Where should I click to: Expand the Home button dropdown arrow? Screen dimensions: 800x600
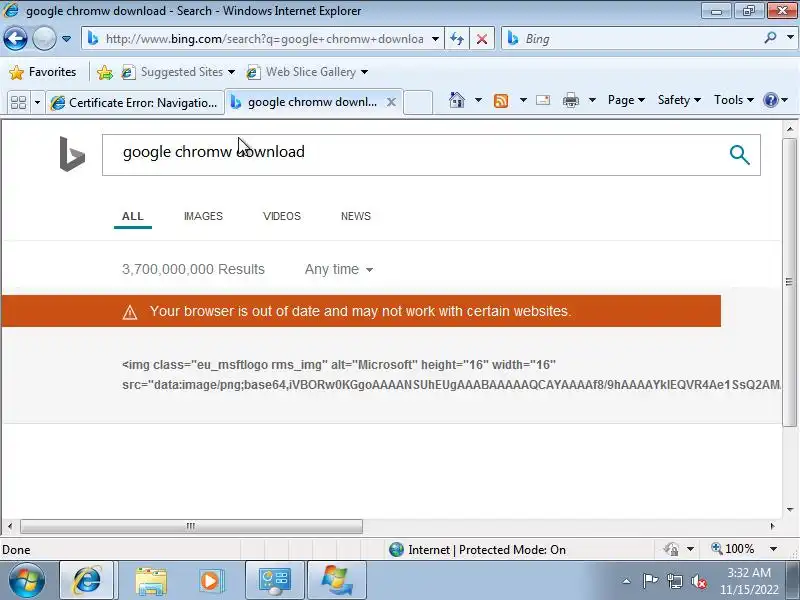pyautogui.click(x=478, y=100)
